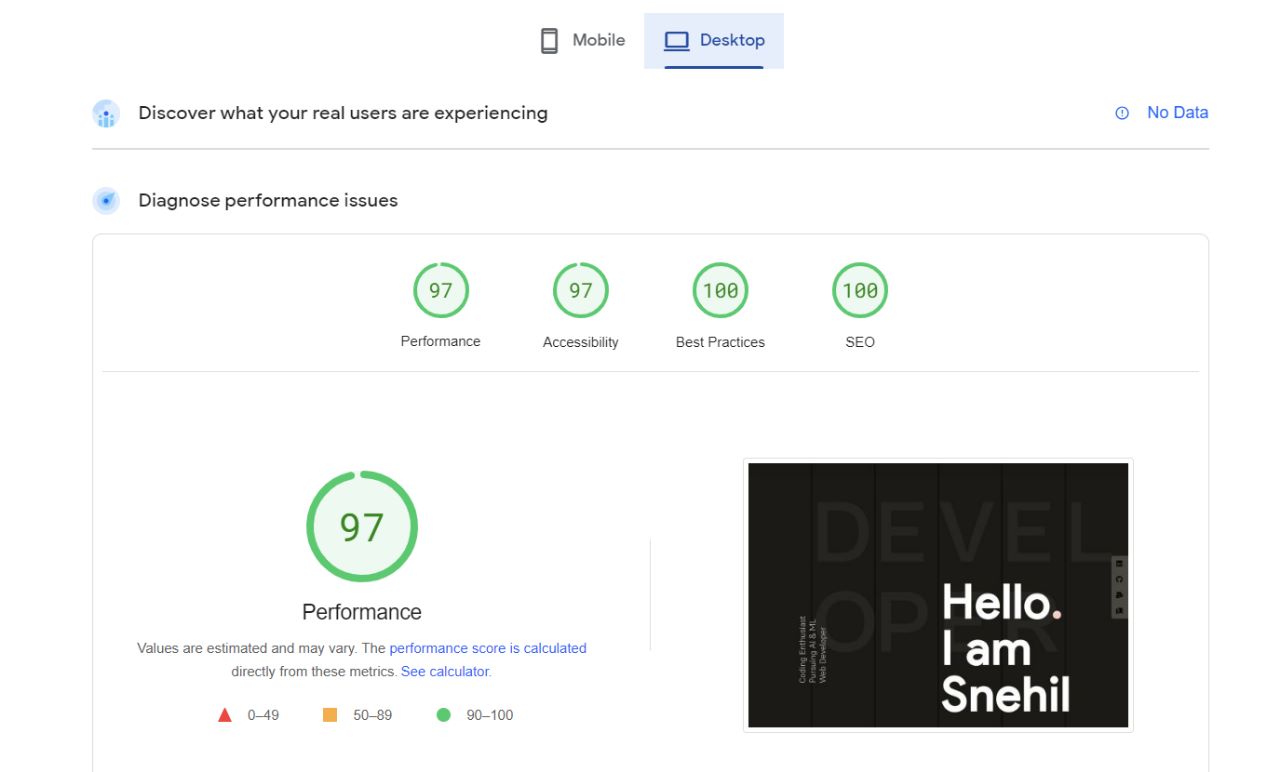This screenshot has width=1280, height=772.
Task: Click the 'Discover what your real users are experiencing' heading
Action: 343,113
